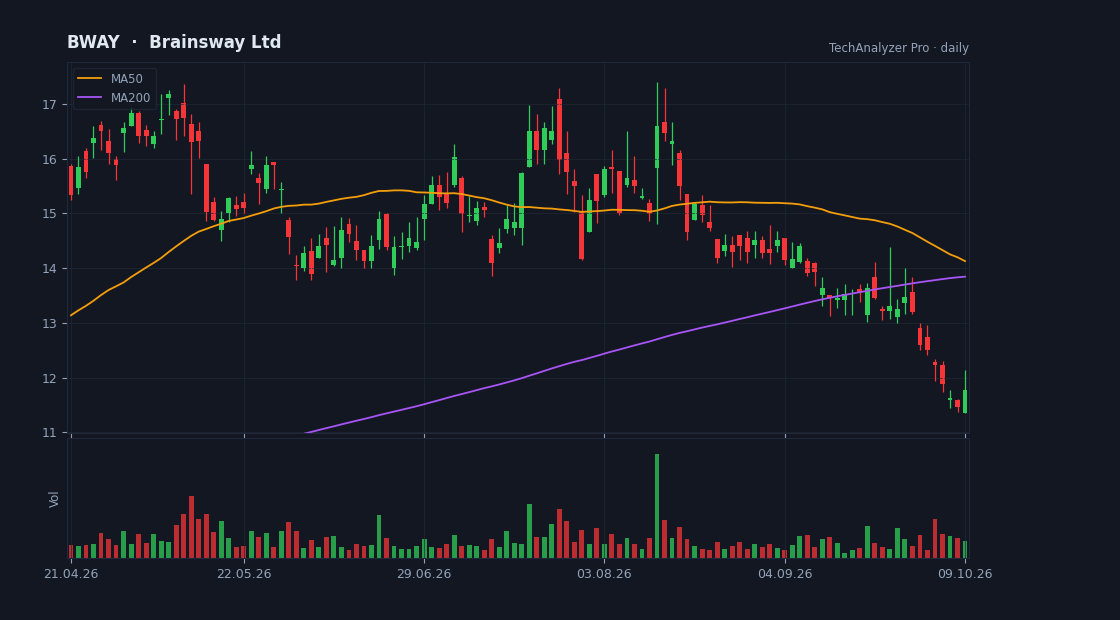Pick the purple line swatch beside MA200

pyautogui.click(x=90, y=98)
